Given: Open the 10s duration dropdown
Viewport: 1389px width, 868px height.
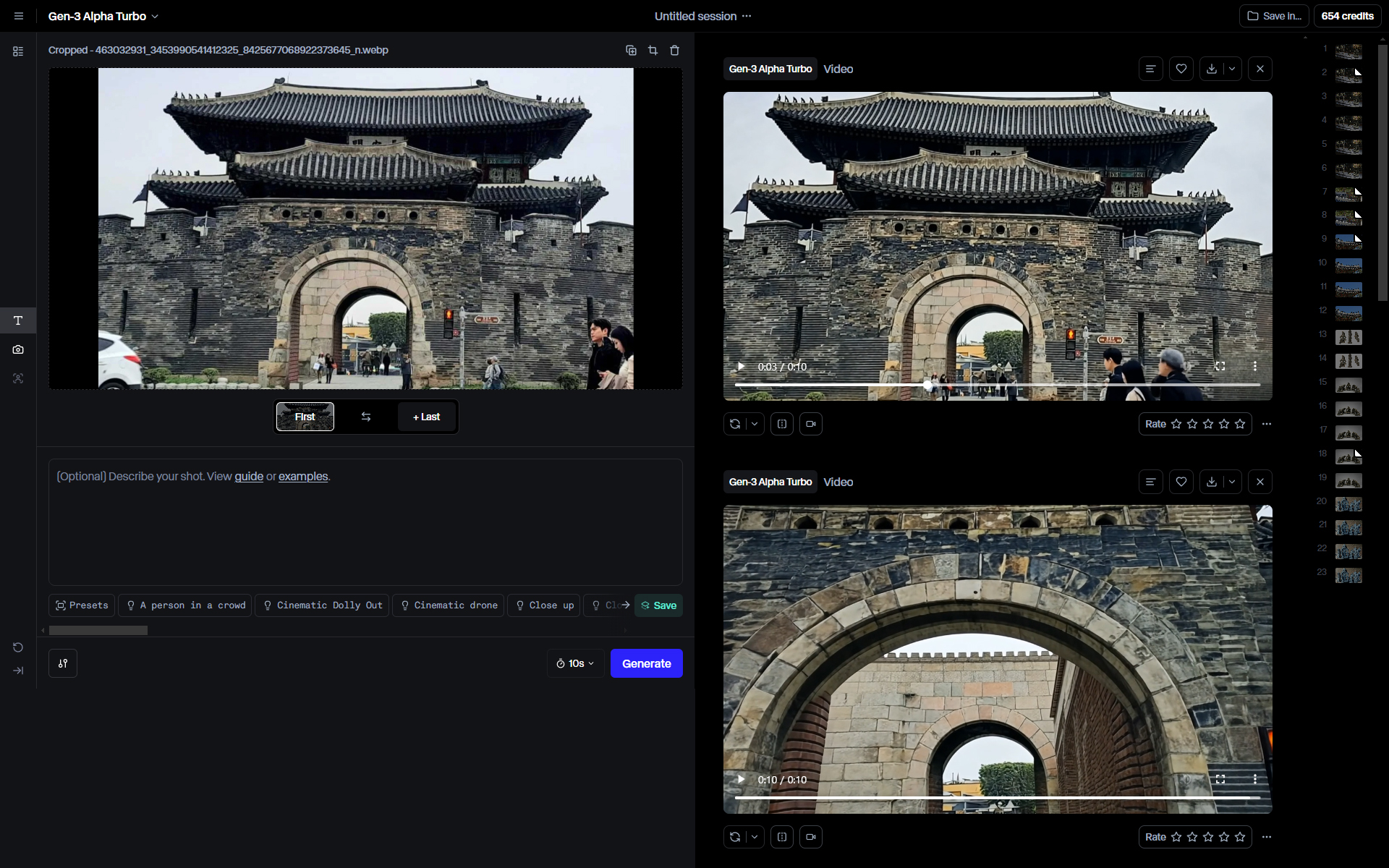Looking at the screenshot, I should tap(575, 663).
